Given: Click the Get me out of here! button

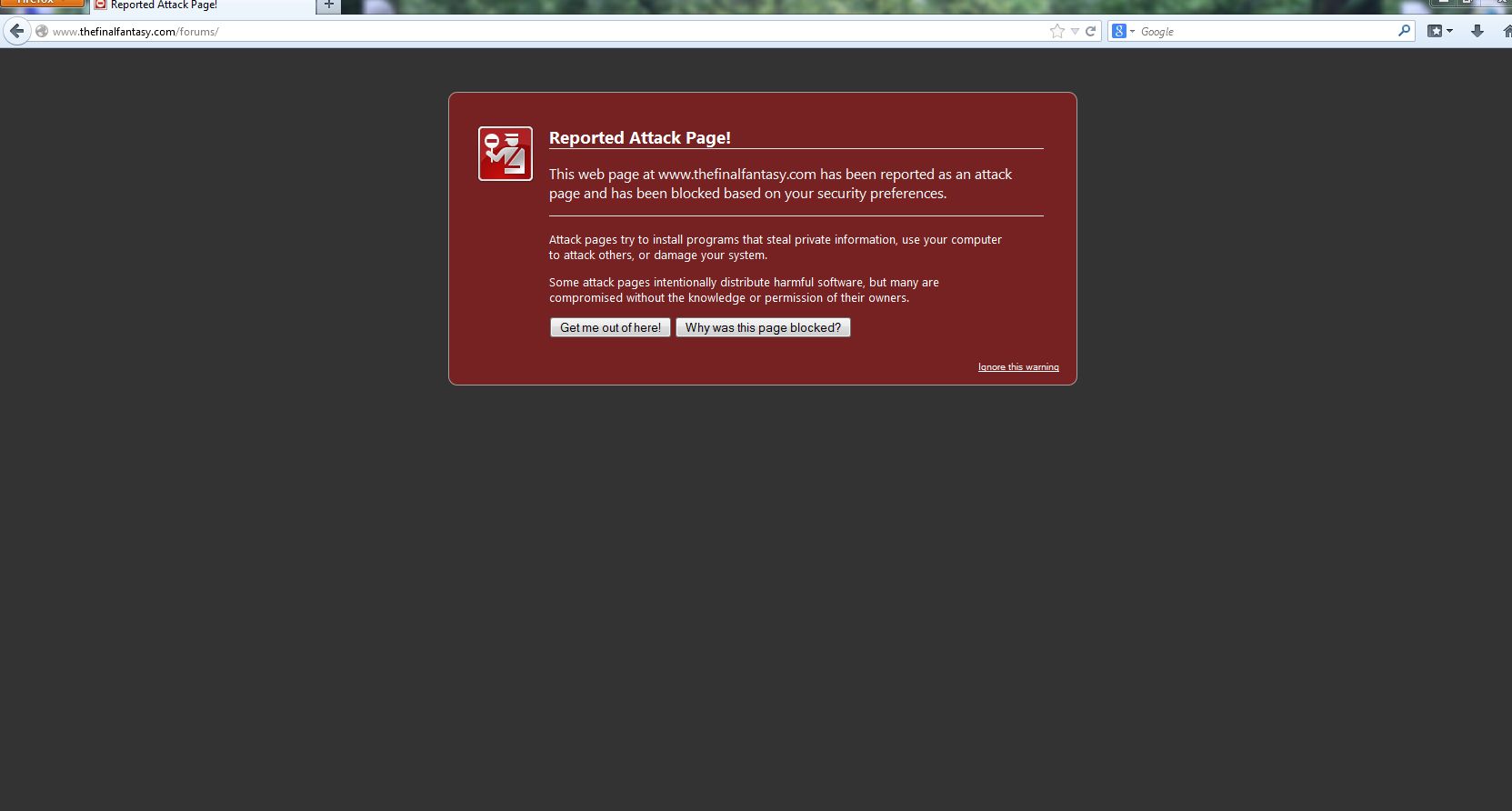Looking at the screenshot, I should coord(610,327).
